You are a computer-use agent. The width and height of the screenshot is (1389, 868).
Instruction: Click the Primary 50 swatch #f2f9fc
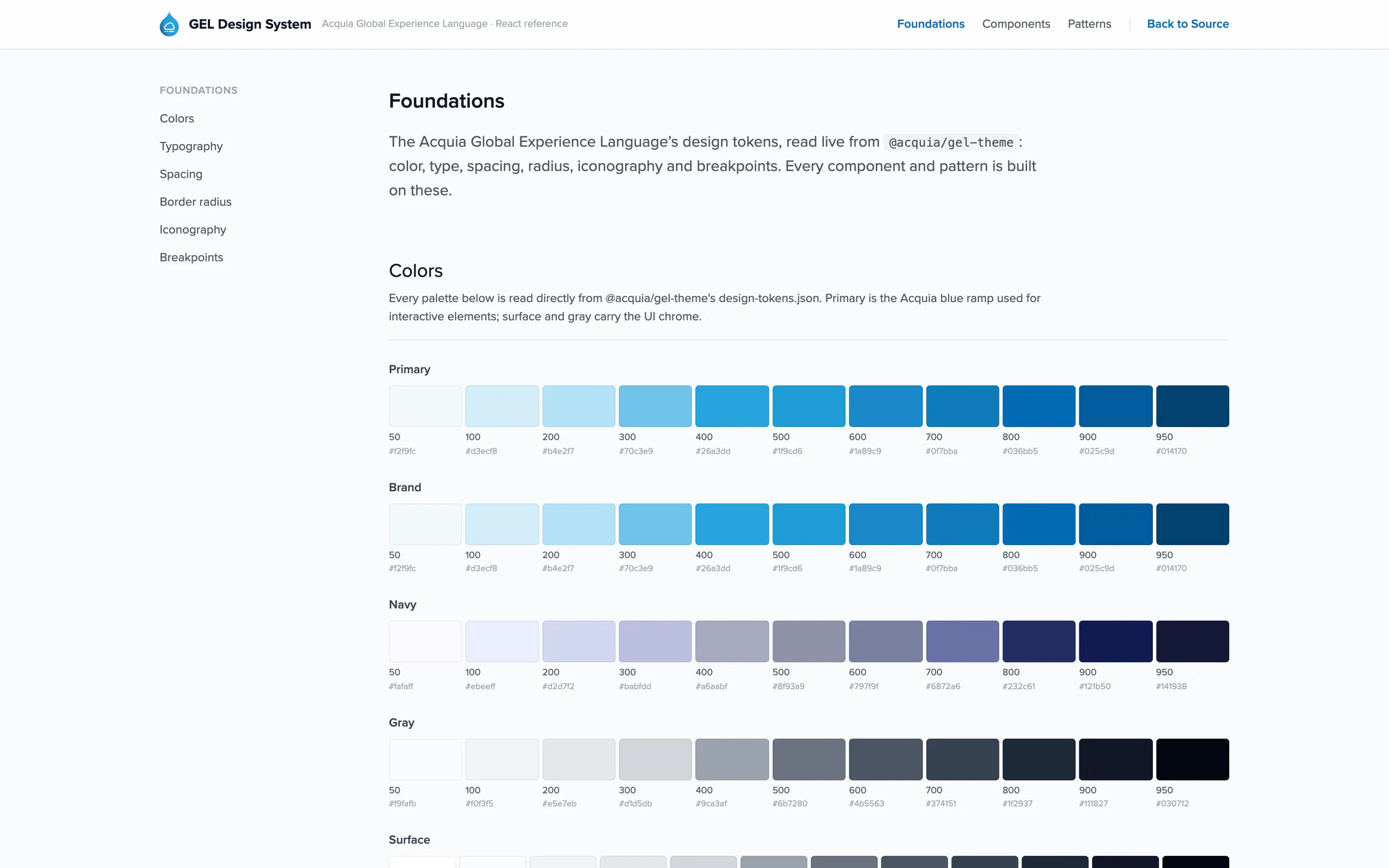(x=425, y=406)
